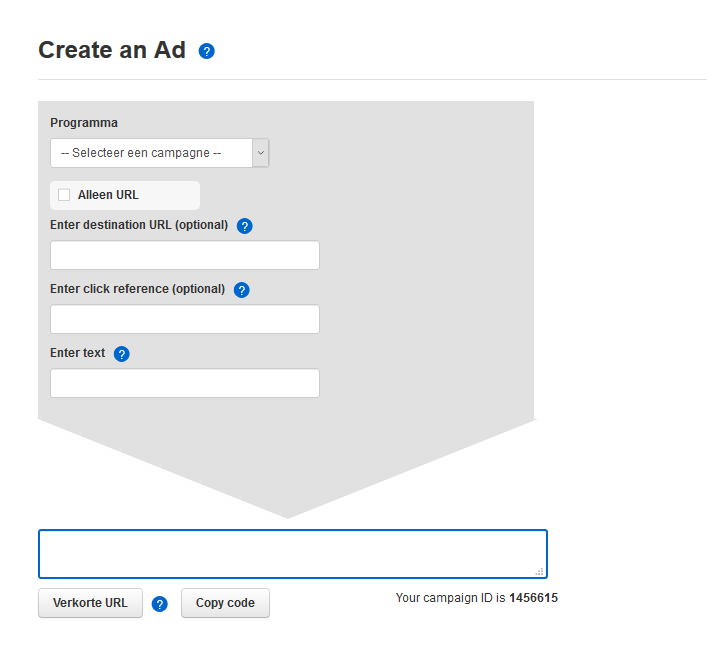Screen dimensions: 707x647
Task: Click help icon beside Create an Ad heading
Action: pyautogui.click(x=207, y=51)
